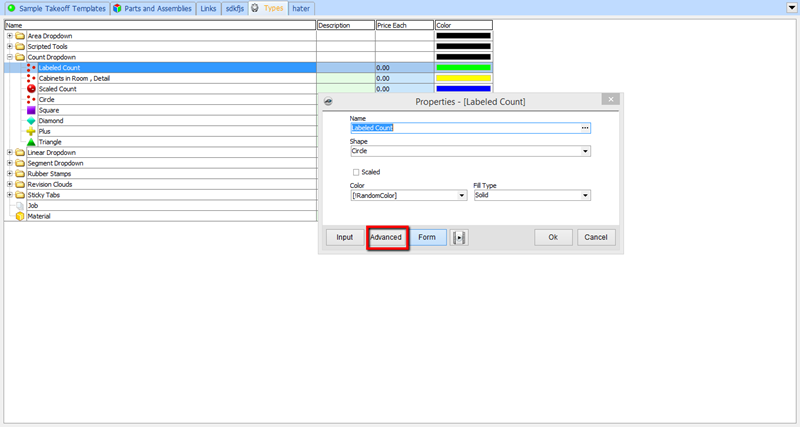
Task: Open the Links tab
Action: (208, 8)
